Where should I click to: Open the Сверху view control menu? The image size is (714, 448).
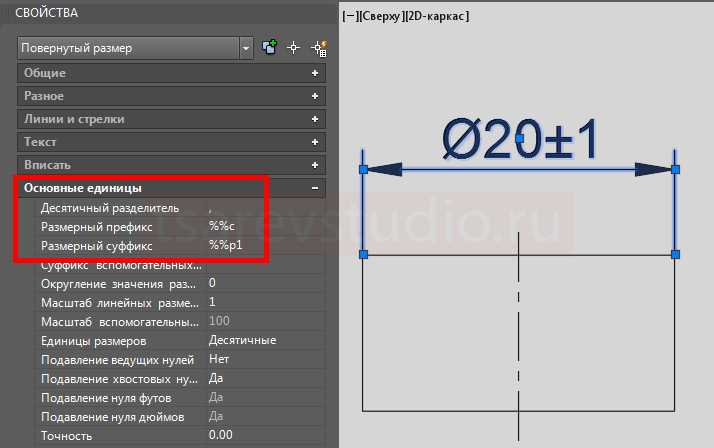(380, 16)
